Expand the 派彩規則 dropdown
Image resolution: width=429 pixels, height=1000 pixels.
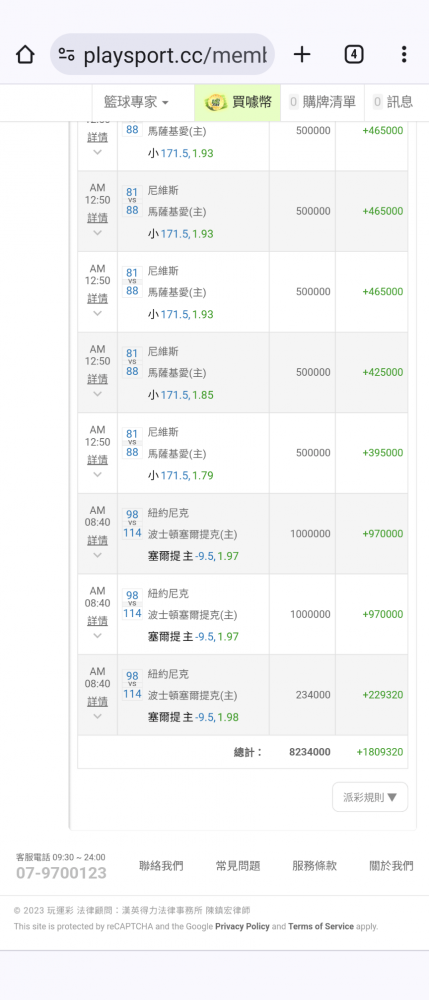370,797
